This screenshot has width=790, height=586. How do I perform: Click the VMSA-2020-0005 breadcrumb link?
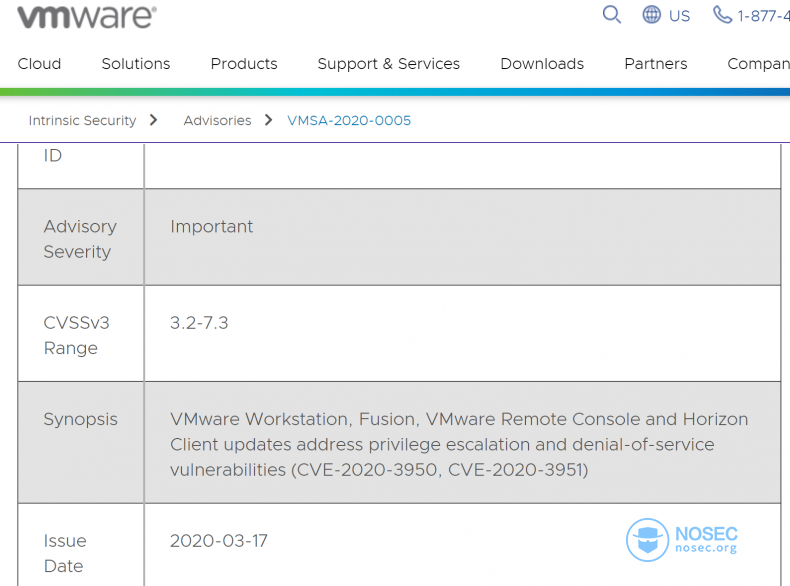click(349, 121)
